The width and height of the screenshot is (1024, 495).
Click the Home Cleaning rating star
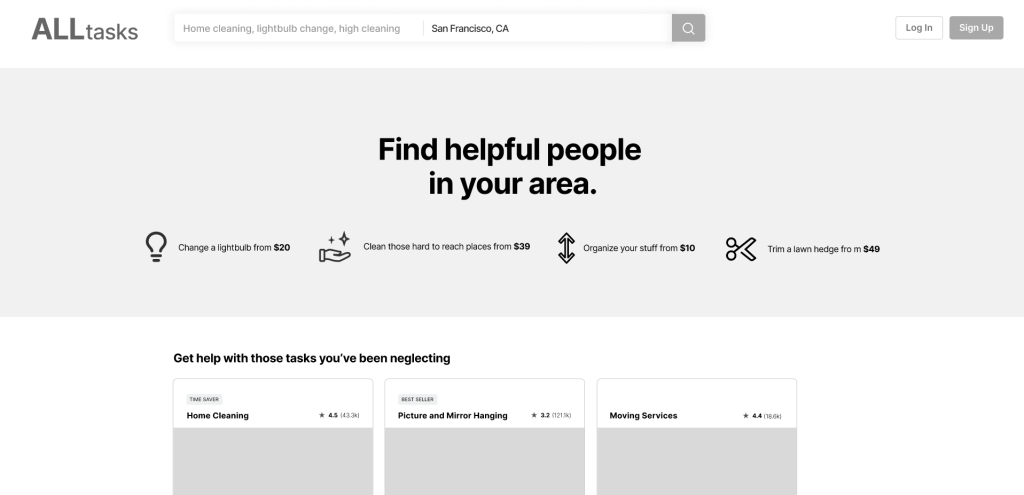click(322, 415)
